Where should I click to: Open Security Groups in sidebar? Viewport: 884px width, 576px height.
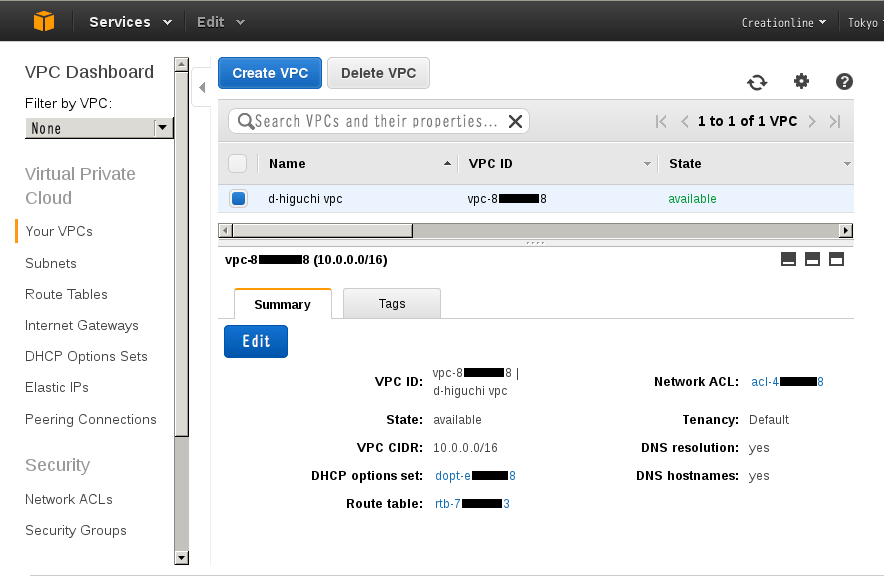click(x=76, y=530)
